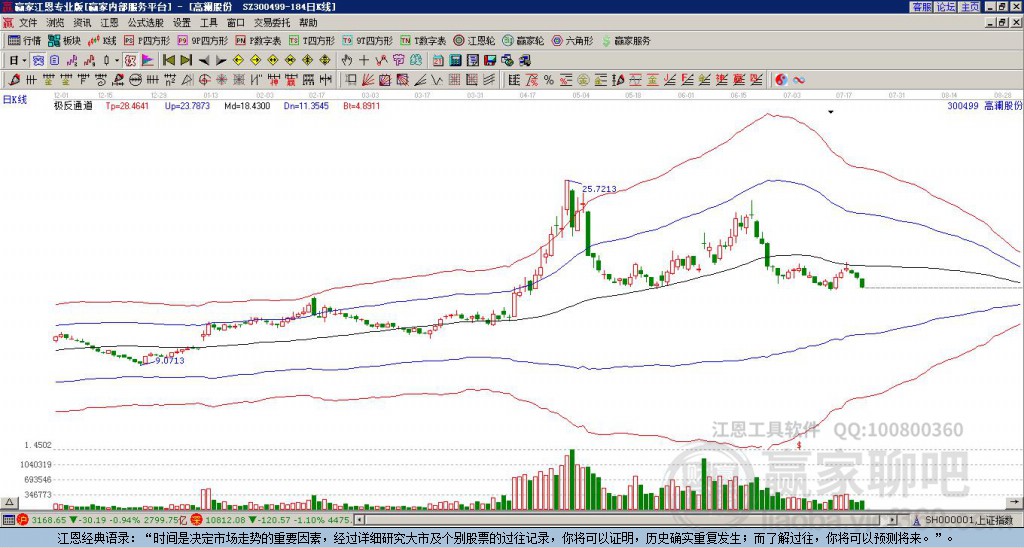Click the Up=23.7873 value
This screenshot has height=548, width=1024.
187,105
